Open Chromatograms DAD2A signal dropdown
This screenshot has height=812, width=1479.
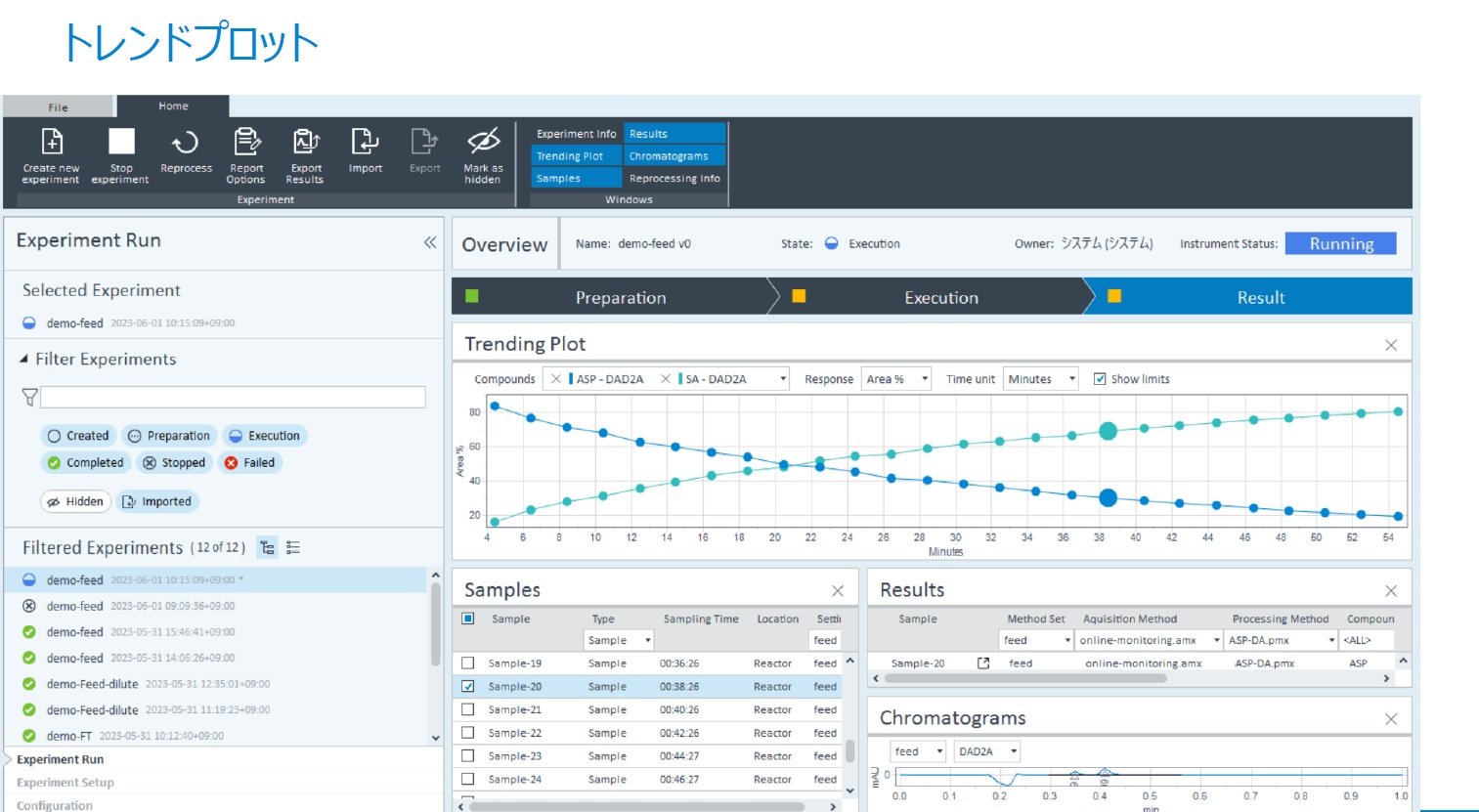986,751
